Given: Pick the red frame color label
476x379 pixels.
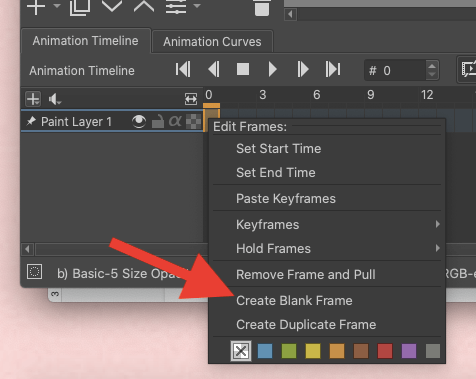Looking at the screenshot, I should (x=385, y=351).
